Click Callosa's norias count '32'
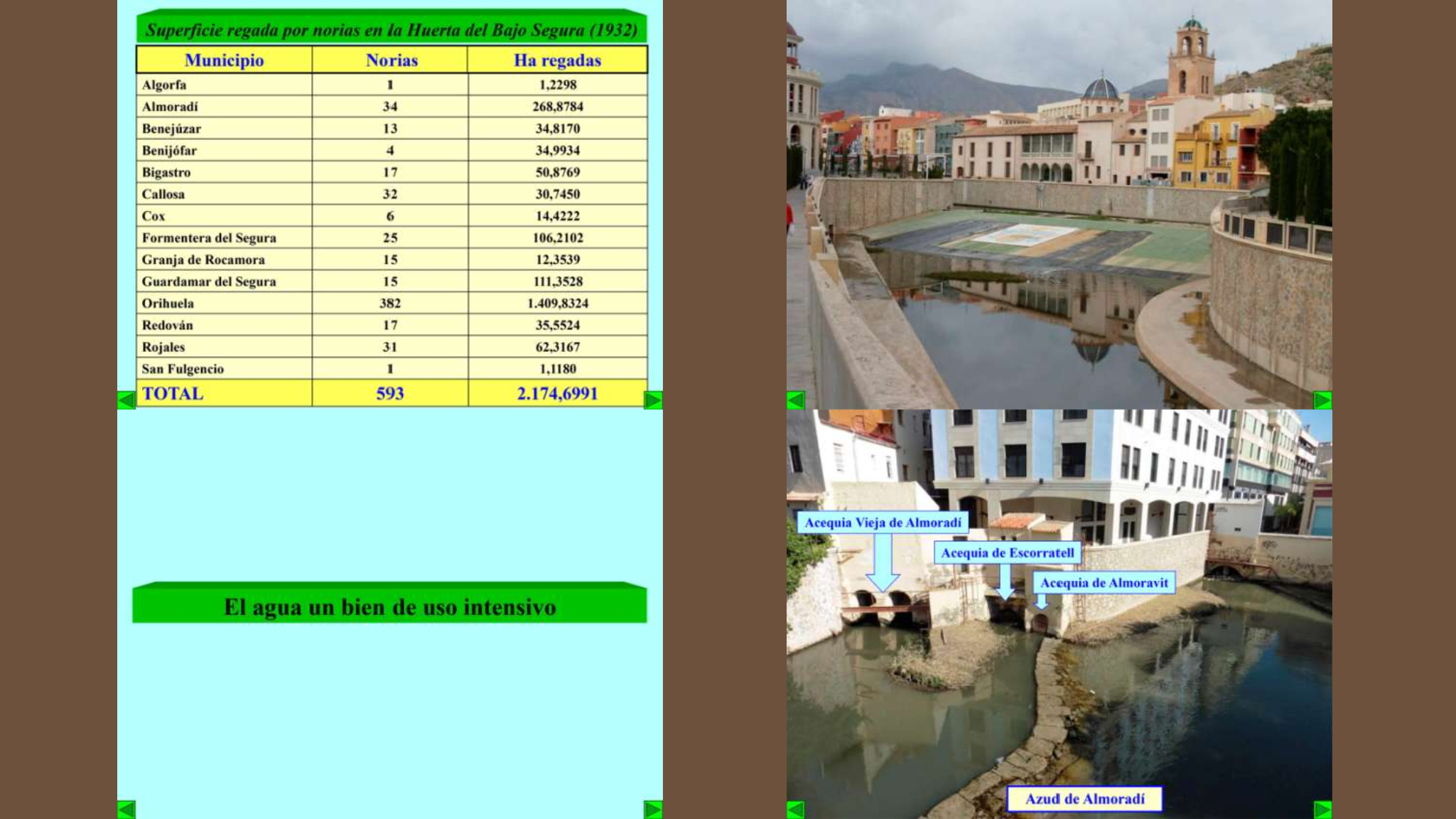This screenshot has height=819, width=1456. [390, 194]
